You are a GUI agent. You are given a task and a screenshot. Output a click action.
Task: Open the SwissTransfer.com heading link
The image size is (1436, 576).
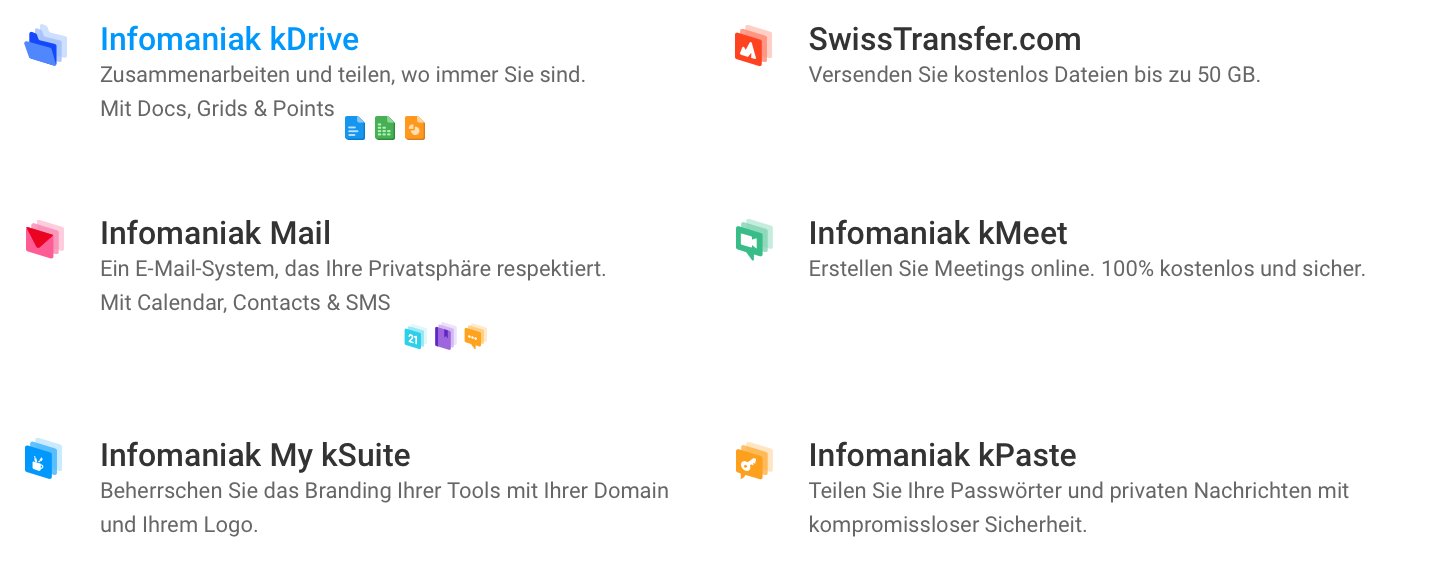[x=945, y=39]
